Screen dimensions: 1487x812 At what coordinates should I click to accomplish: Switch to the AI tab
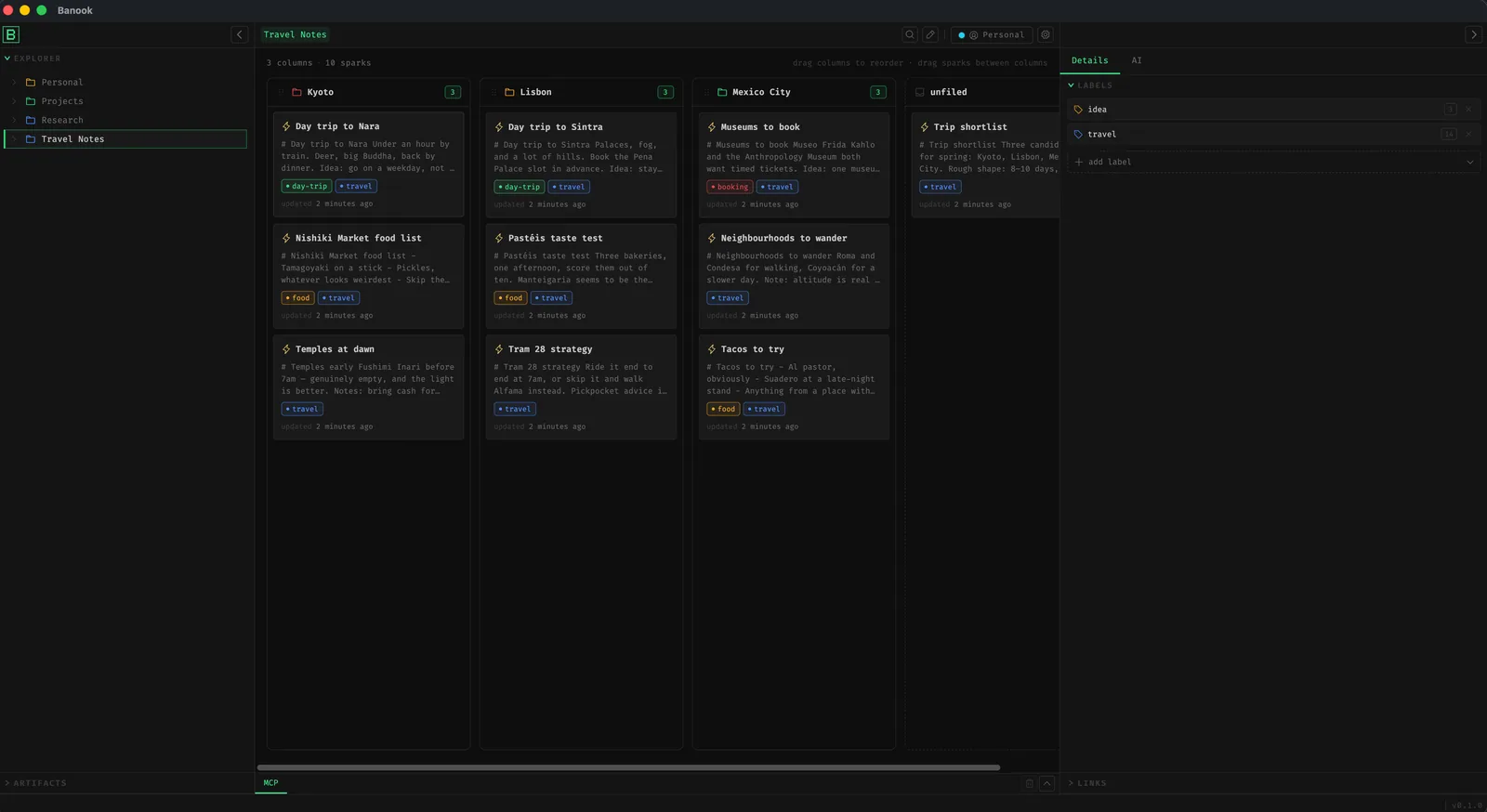(1137, 60)
